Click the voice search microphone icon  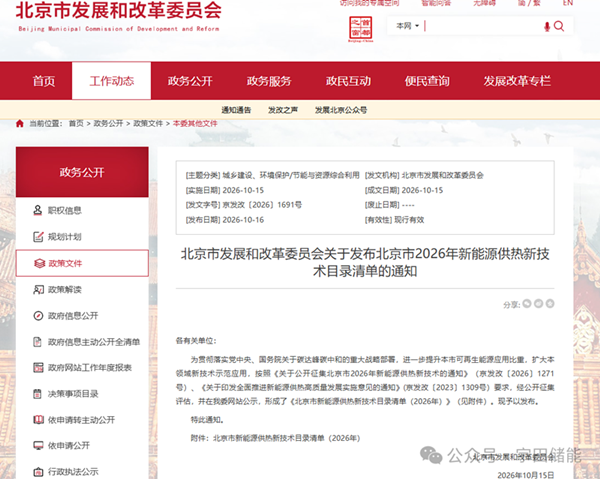tap(547, 26)
